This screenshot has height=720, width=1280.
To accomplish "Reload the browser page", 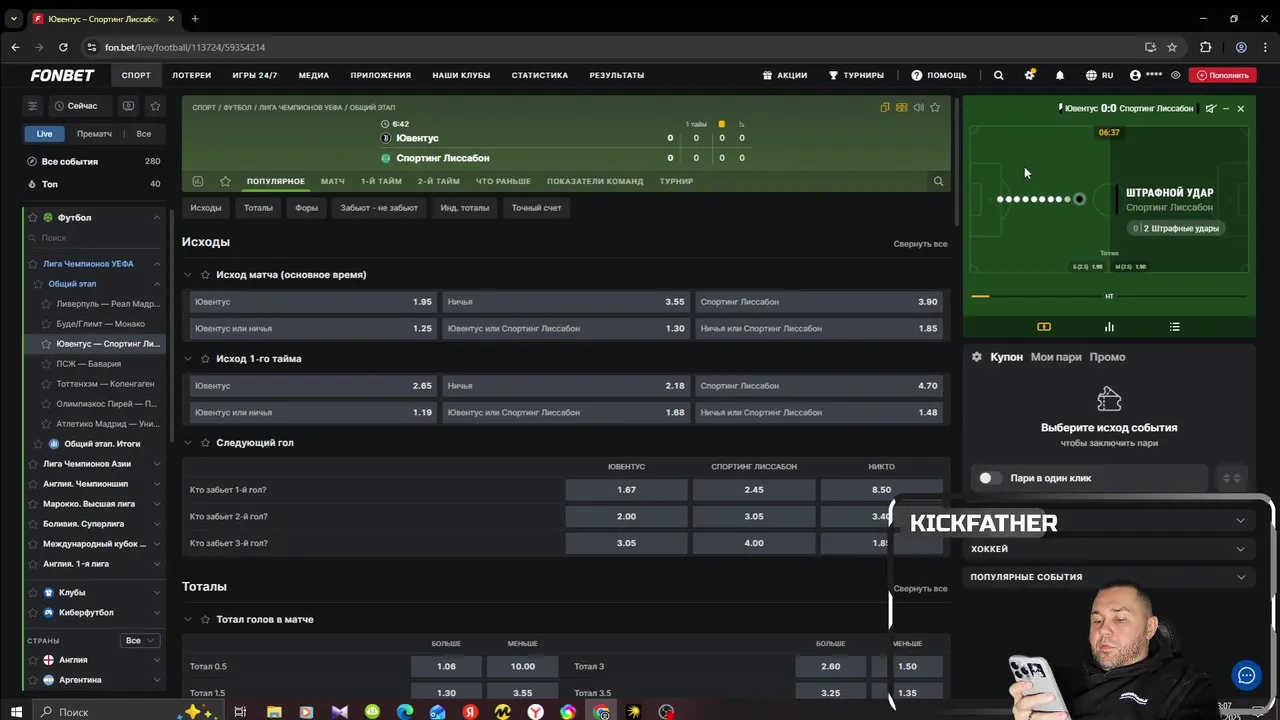I will tap(63, 47).
